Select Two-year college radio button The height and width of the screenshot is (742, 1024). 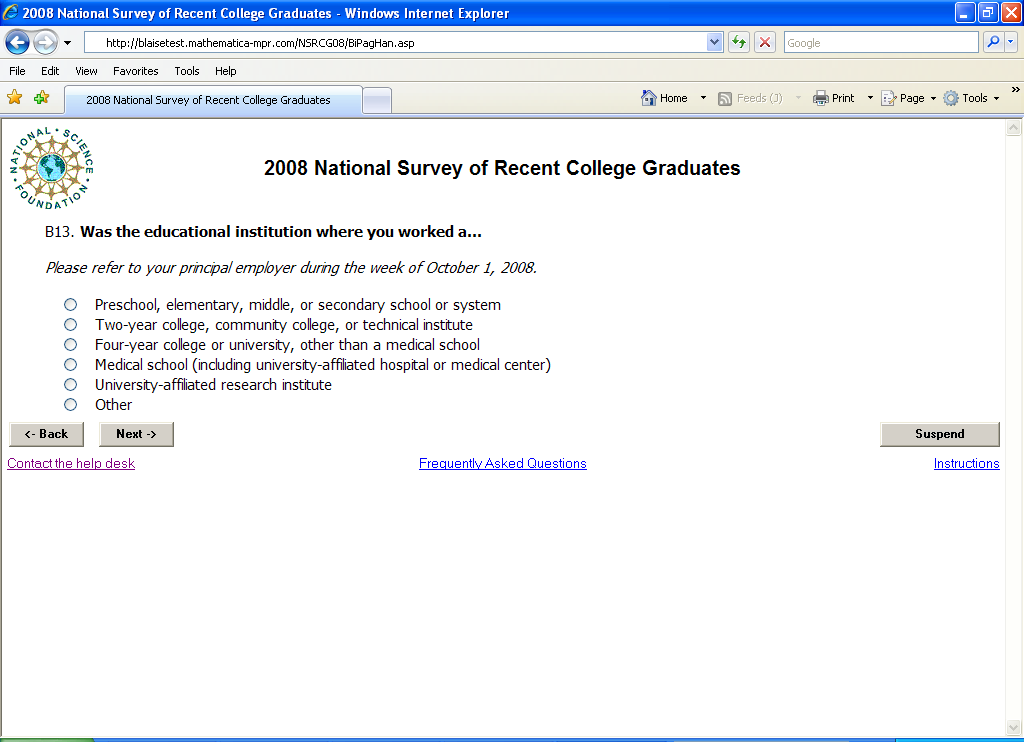70,325
